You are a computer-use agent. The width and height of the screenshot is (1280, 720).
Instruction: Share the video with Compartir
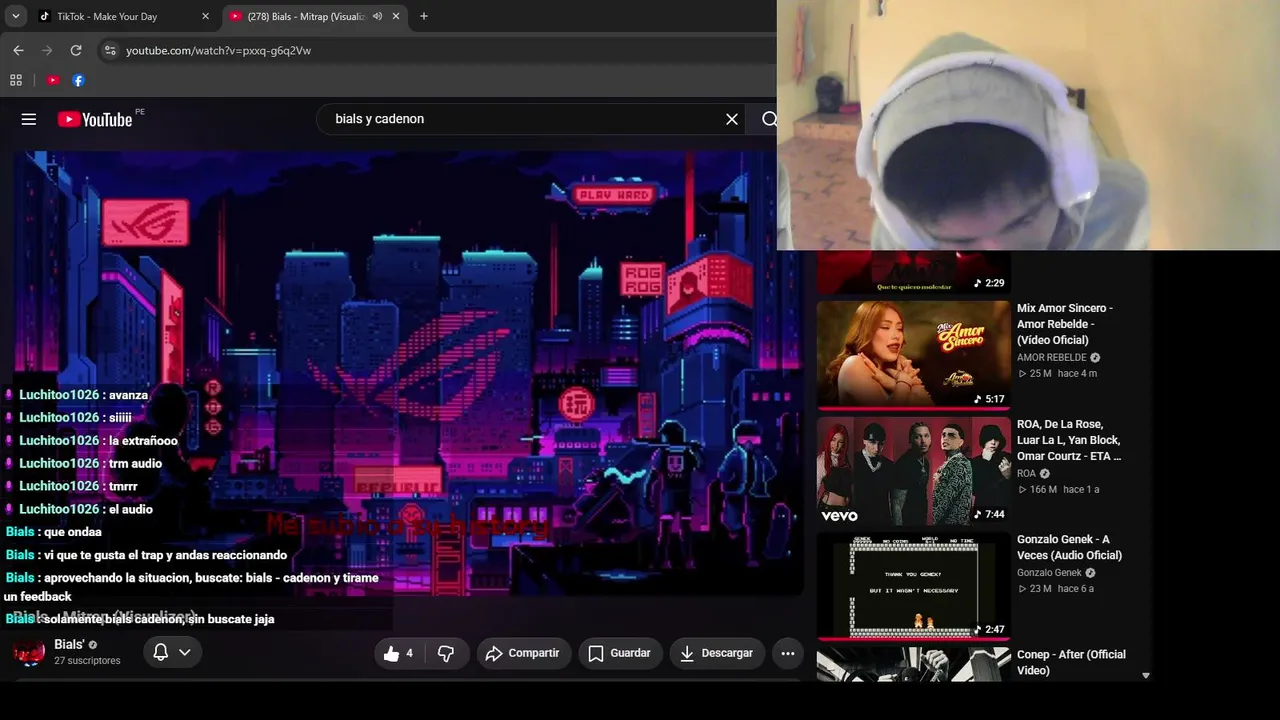[523, 653]
